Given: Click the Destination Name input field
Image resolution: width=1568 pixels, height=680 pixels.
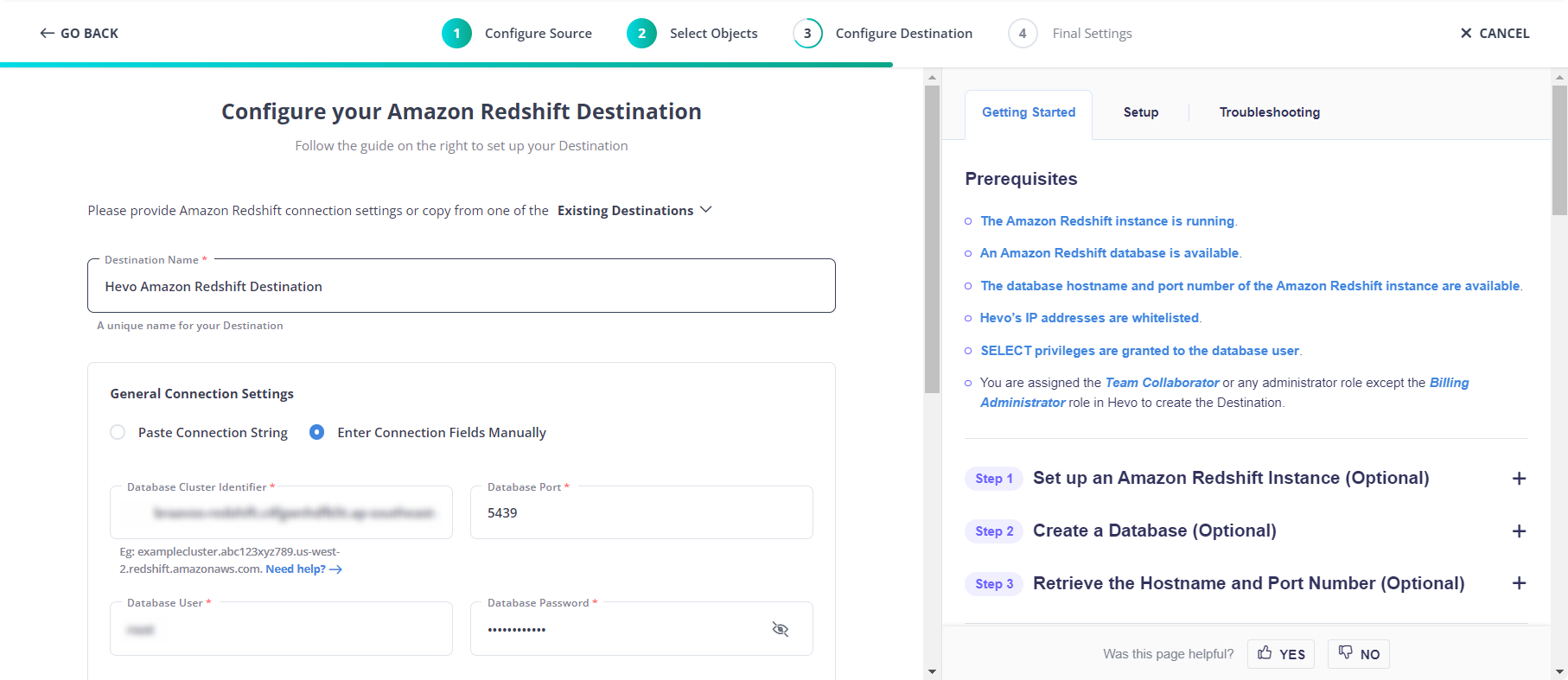Looking at the screenshot, I should [462, 286].
